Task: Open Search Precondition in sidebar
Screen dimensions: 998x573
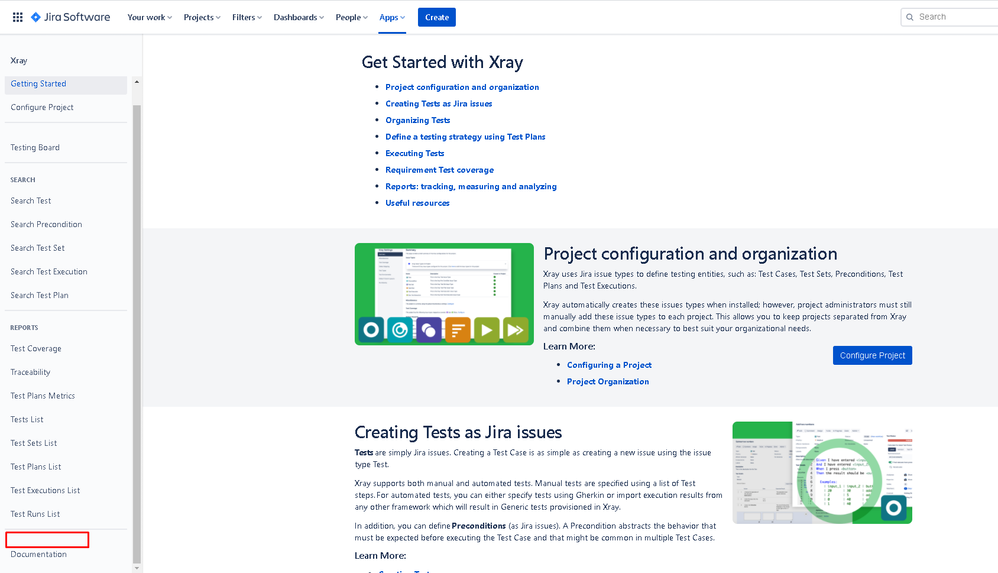Action: pyautogui.click(x=46, y=224)
